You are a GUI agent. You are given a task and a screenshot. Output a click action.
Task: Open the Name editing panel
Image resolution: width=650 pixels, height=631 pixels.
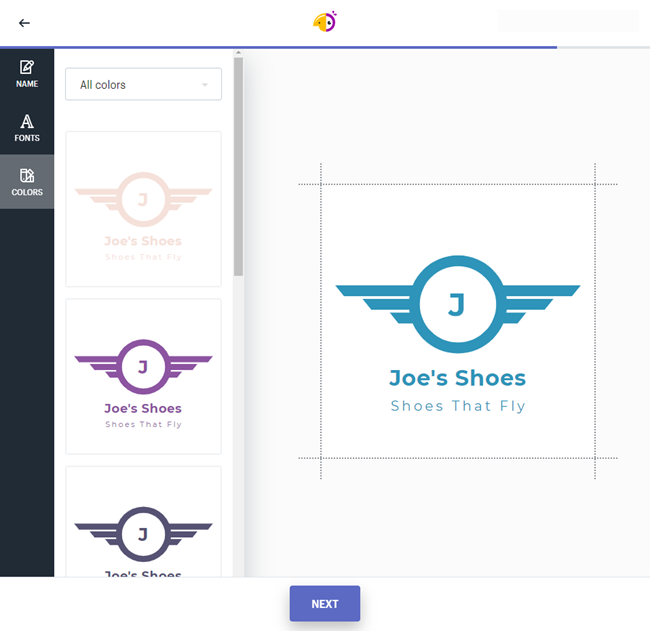coord(27,74)
